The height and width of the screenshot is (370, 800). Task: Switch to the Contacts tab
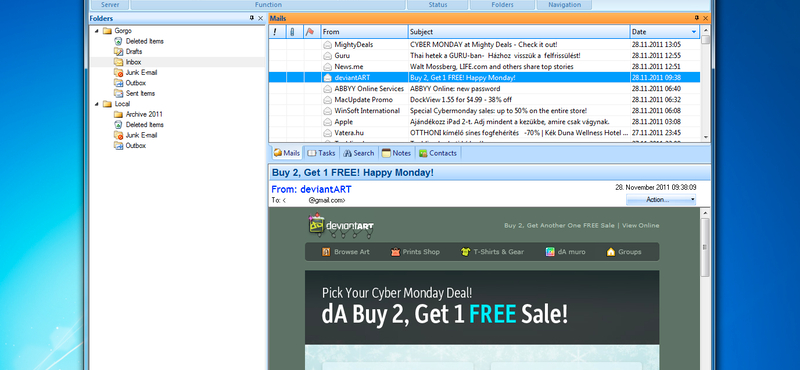click(438, 153)
